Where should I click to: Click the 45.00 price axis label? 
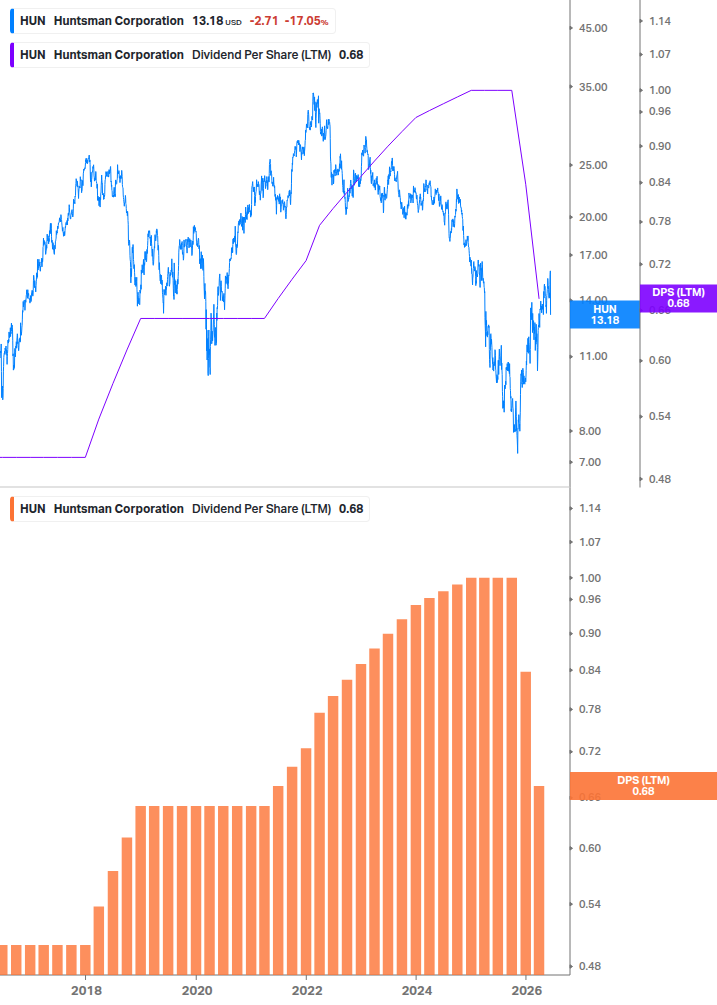pos(593,28)
